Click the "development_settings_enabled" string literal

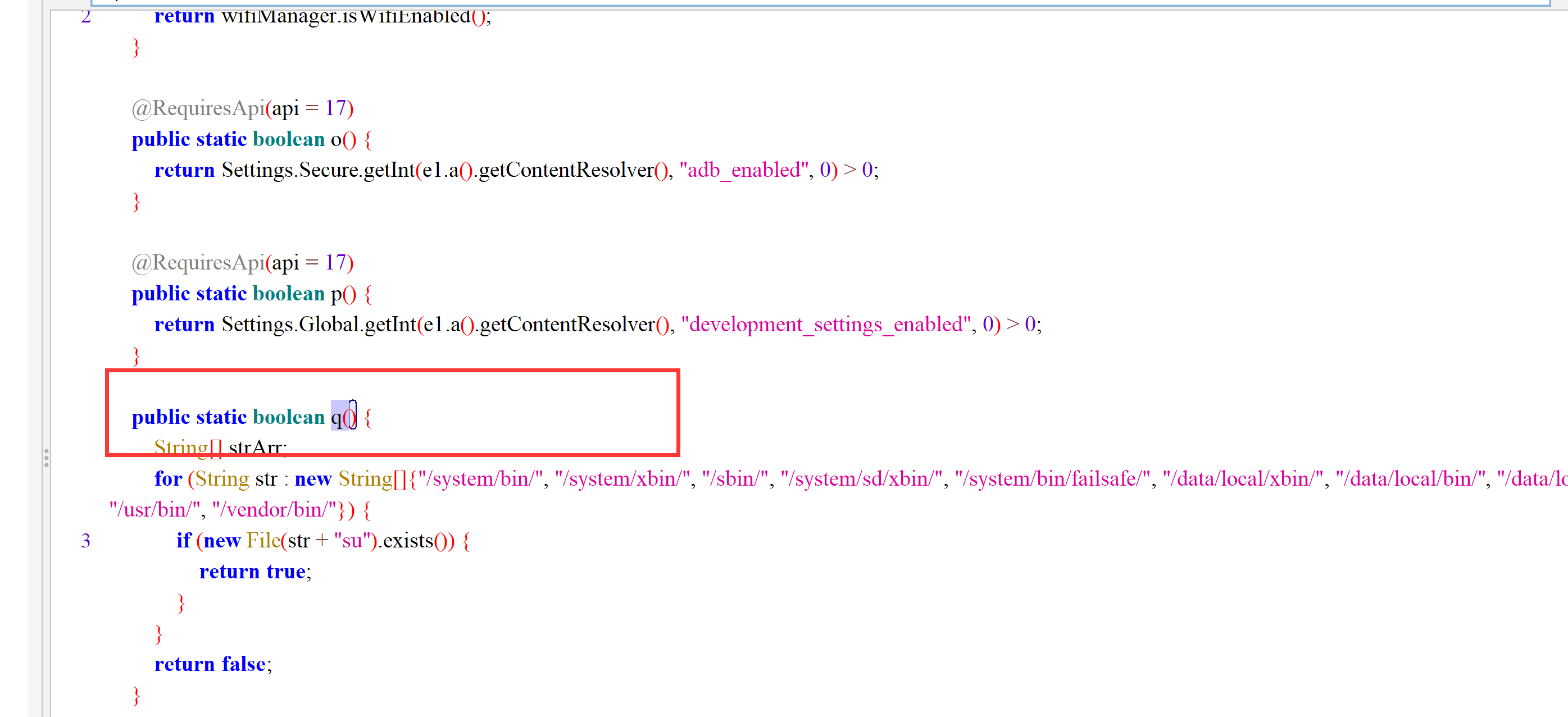point(826,324)
